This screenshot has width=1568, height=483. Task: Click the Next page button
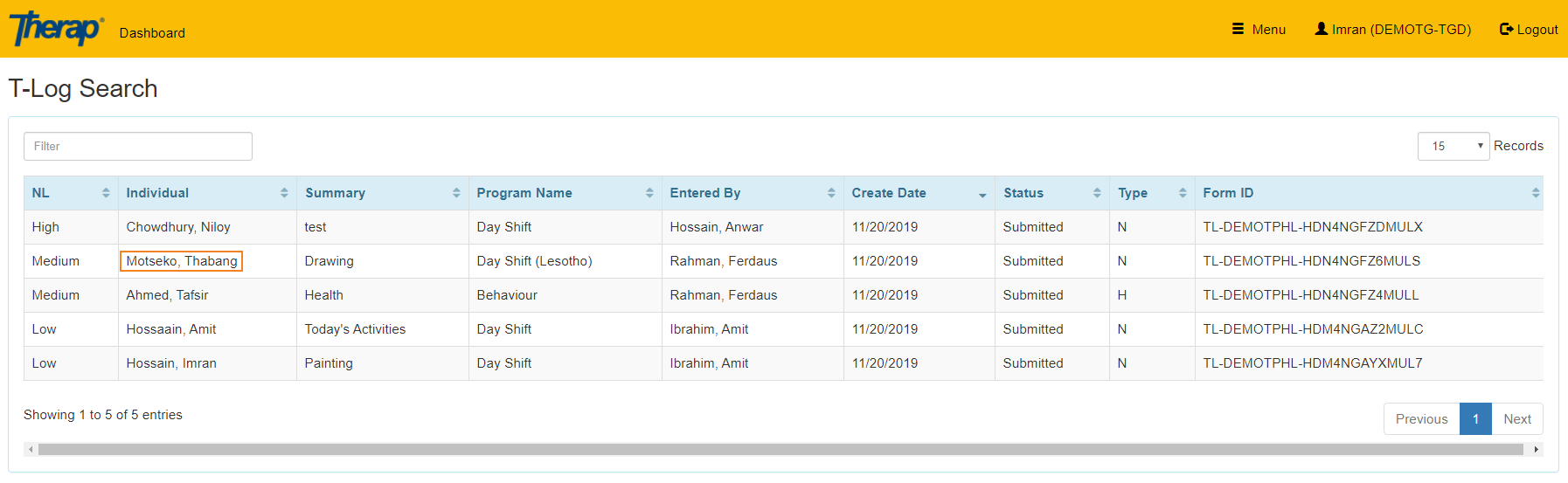coord(1516,419)
